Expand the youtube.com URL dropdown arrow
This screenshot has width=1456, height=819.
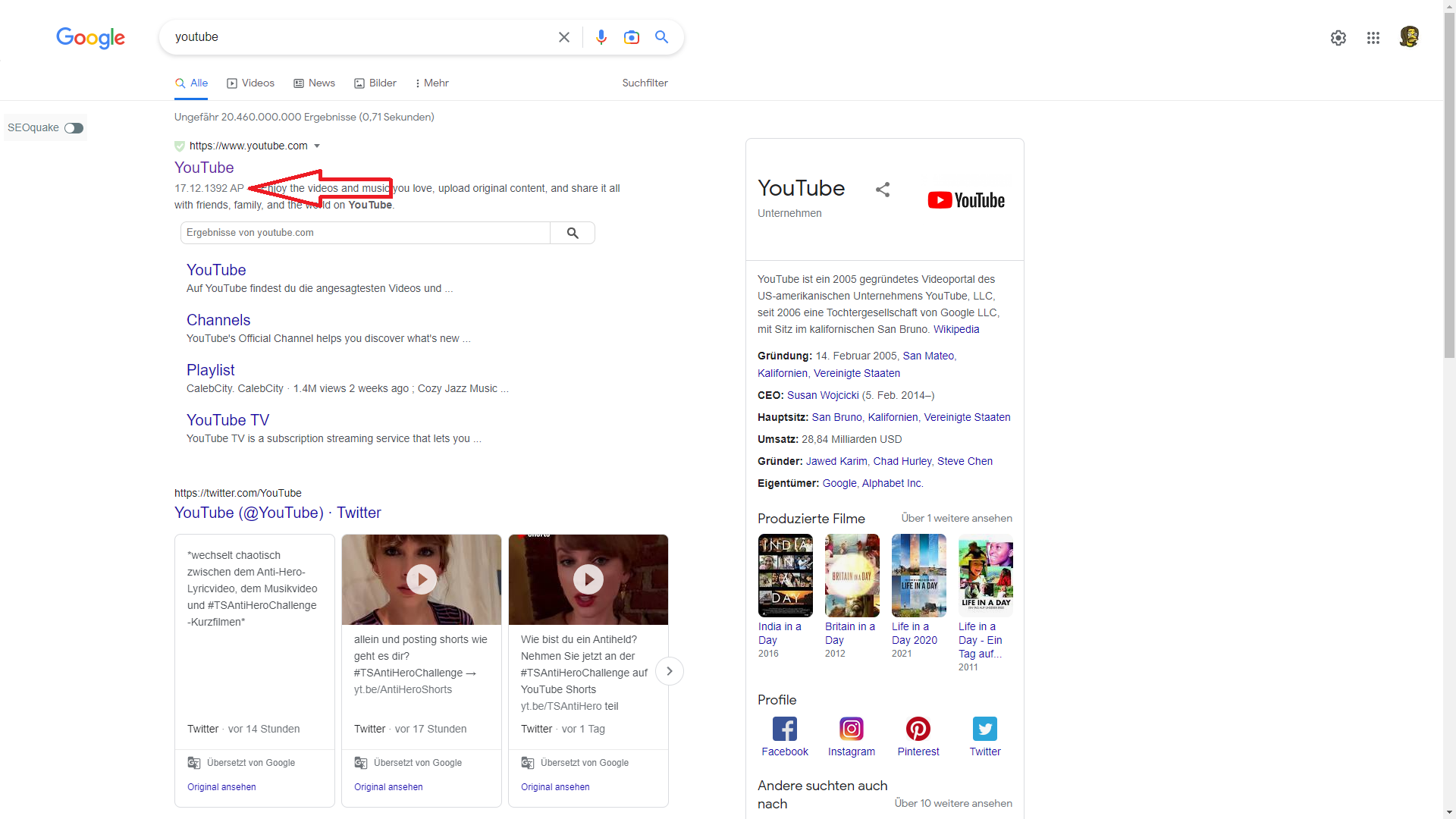tap(317, 146)
